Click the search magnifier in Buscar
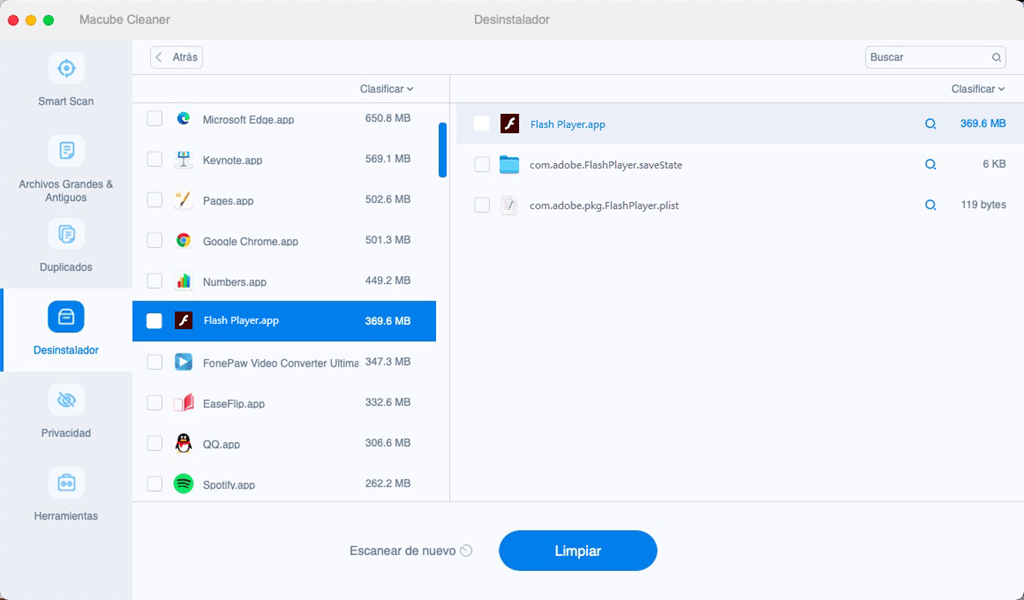 pos(997,57)
